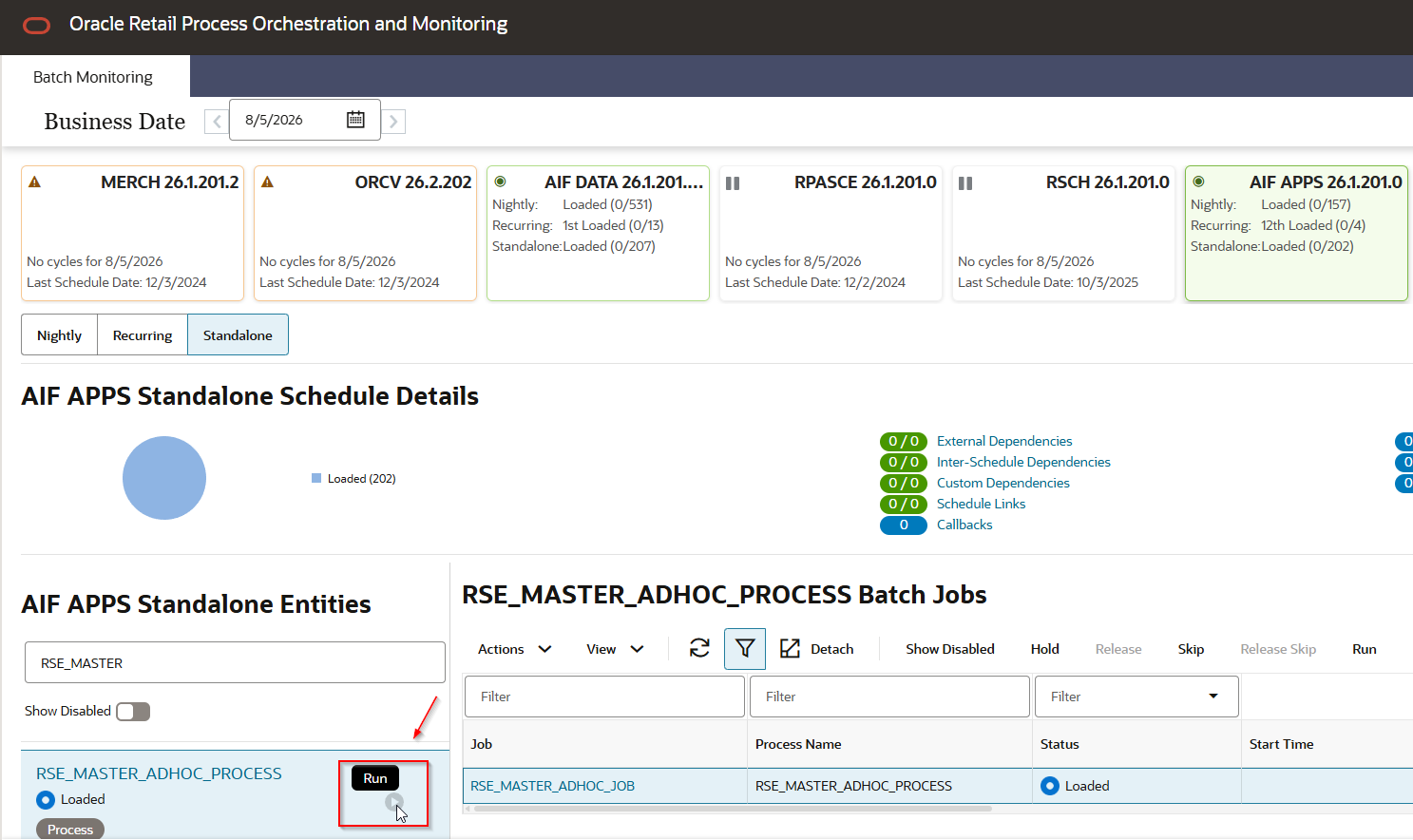This screenshot has height=840, width=1413.
Task: Expand the Status column filter dropdown
Action: [1213, 697]
